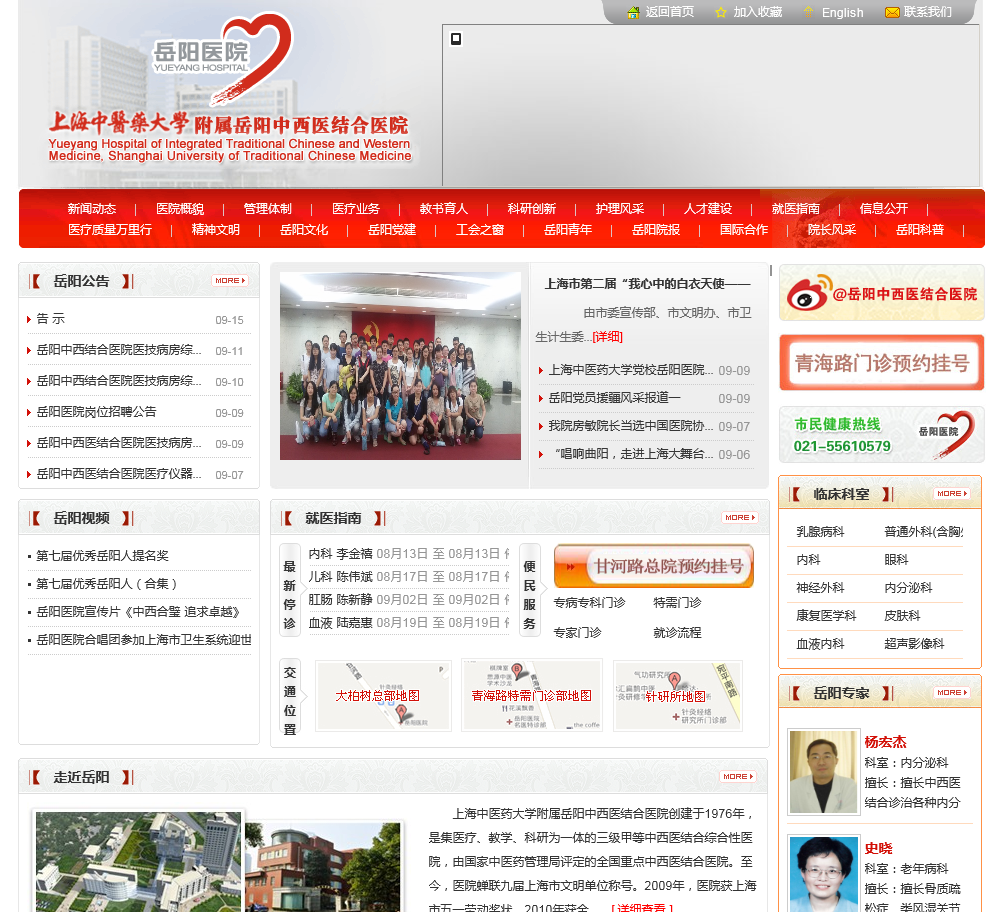The height and width of the screenshot is (912, 1003).
Task: Open the Weibo banner @岳阳中西医结合医院
Action: point(881,294)
